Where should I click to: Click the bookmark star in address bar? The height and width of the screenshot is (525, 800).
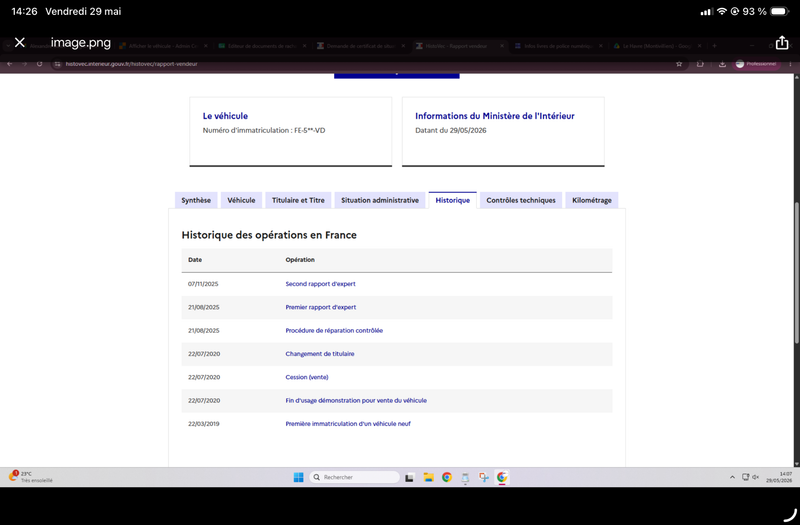point(679,64)
